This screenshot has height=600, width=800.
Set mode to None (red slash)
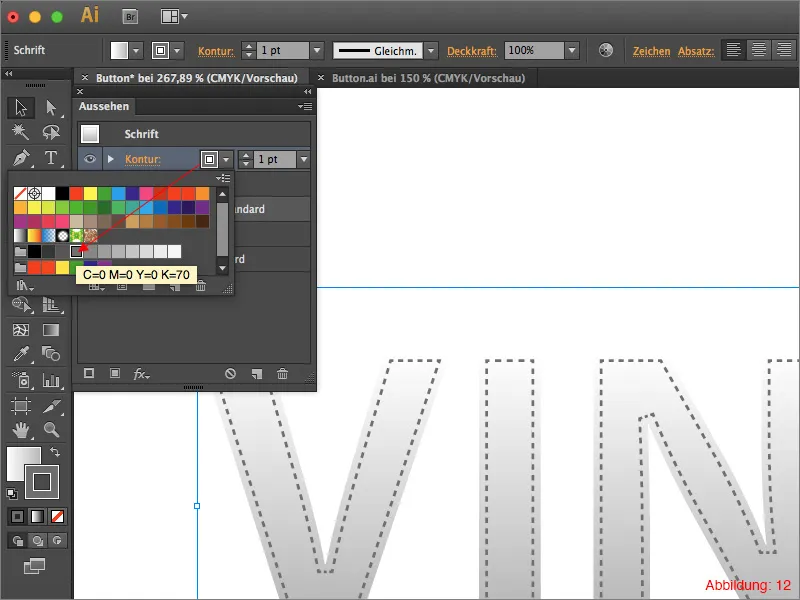click(x=57, y=517)
